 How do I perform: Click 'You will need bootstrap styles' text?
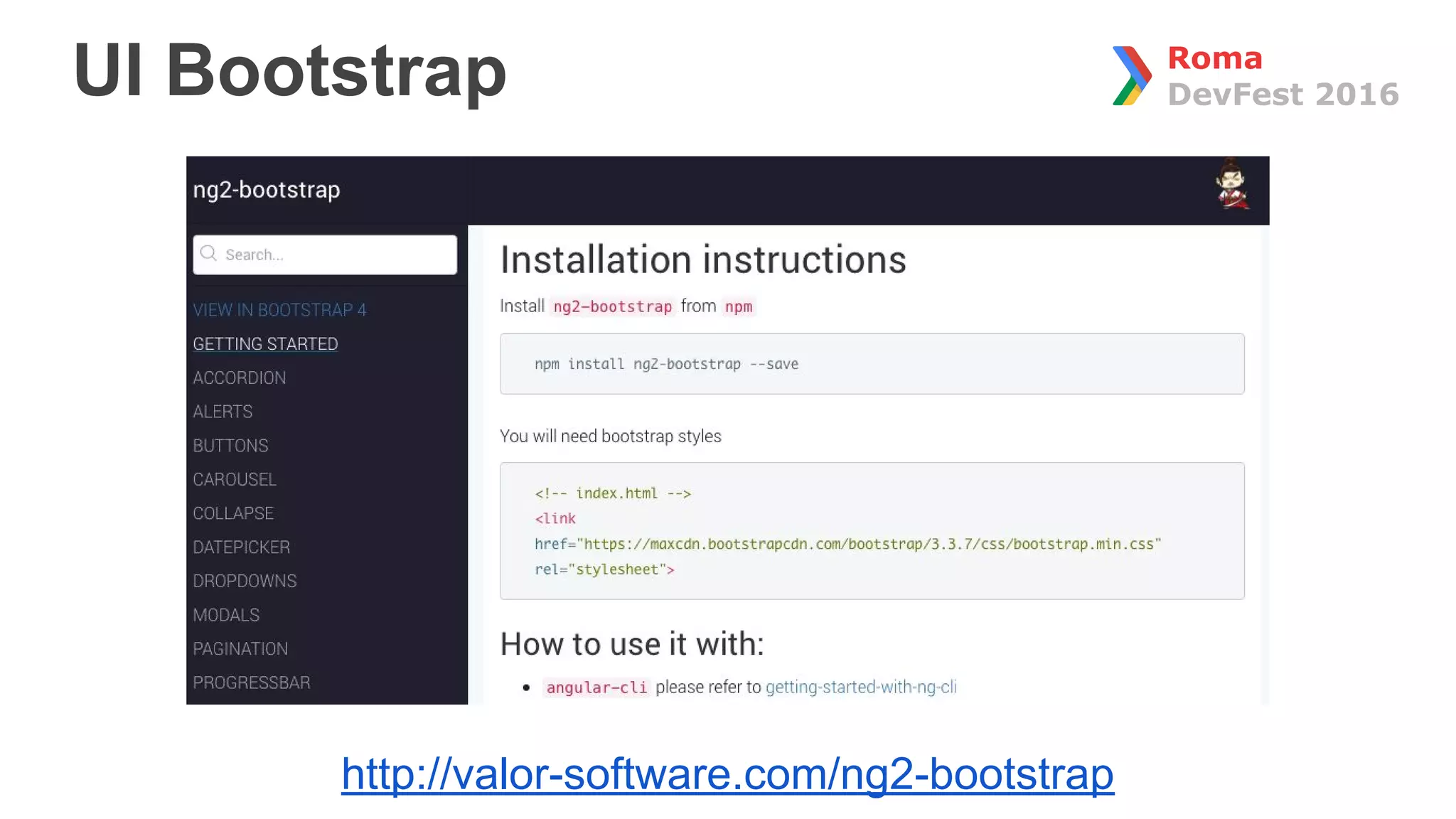click(x=611, y=436)
